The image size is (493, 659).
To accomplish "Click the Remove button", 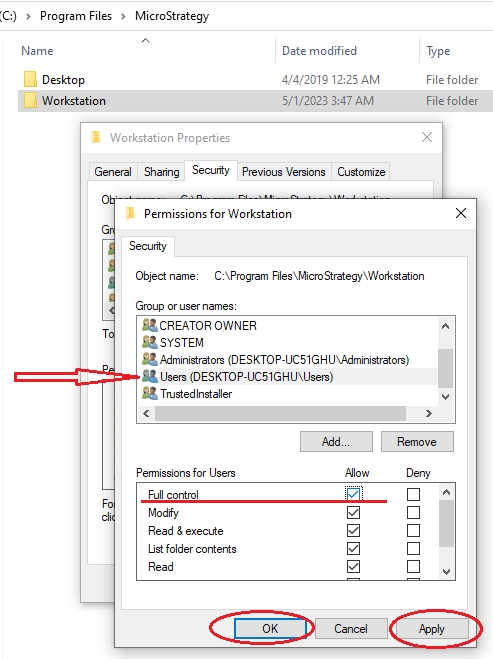I will pyautogui.click(x=417, y=441).
